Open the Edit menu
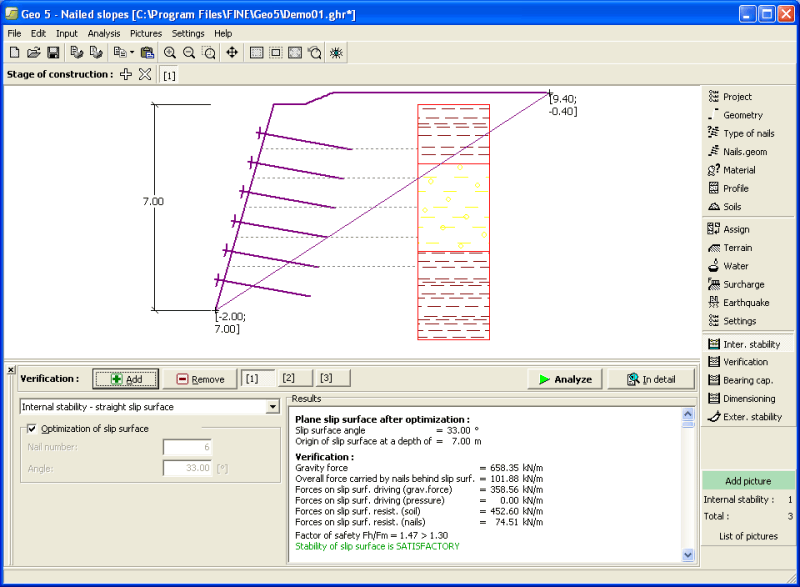Screen dimensions: 800x587 pos(38,34)
